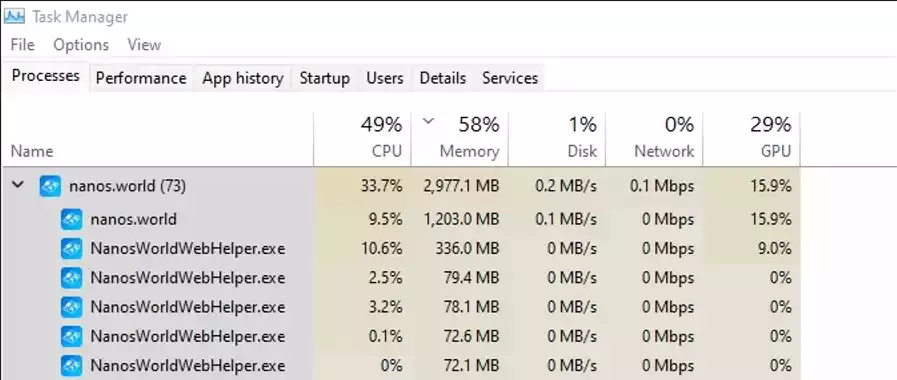Open the File menu
This screenshot has height=380, width=897.
pyautogui.click(x=23, y=45)
